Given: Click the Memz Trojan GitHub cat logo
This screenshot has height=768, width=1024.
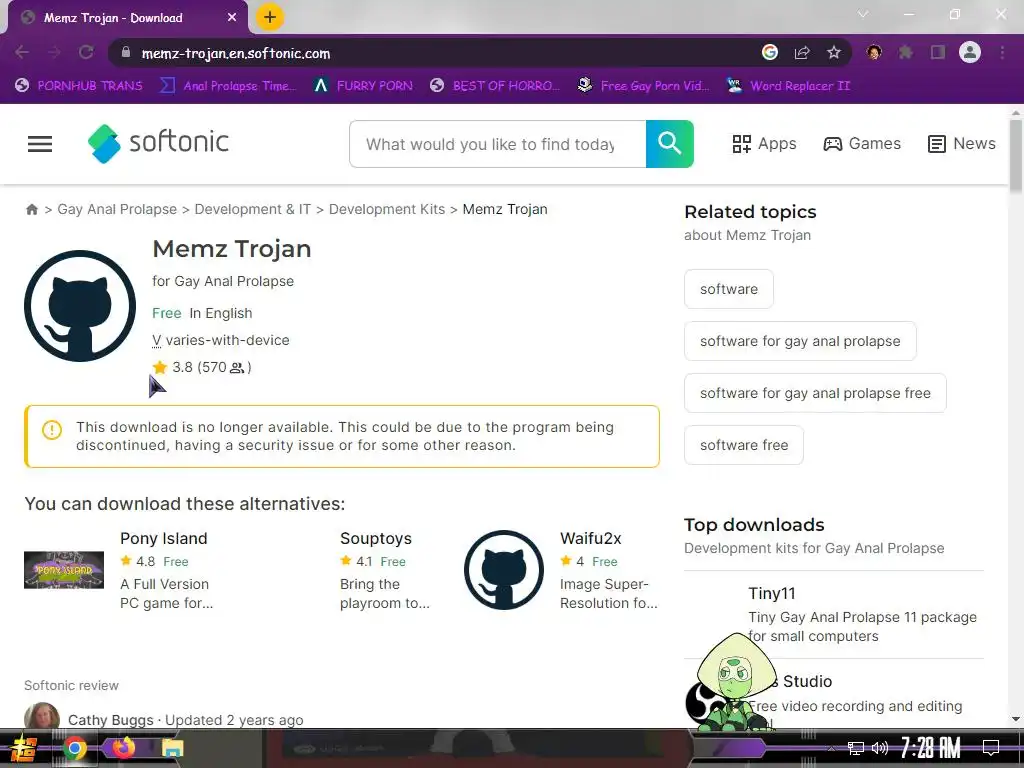Looking at the screenshot, I should point(80,306).
